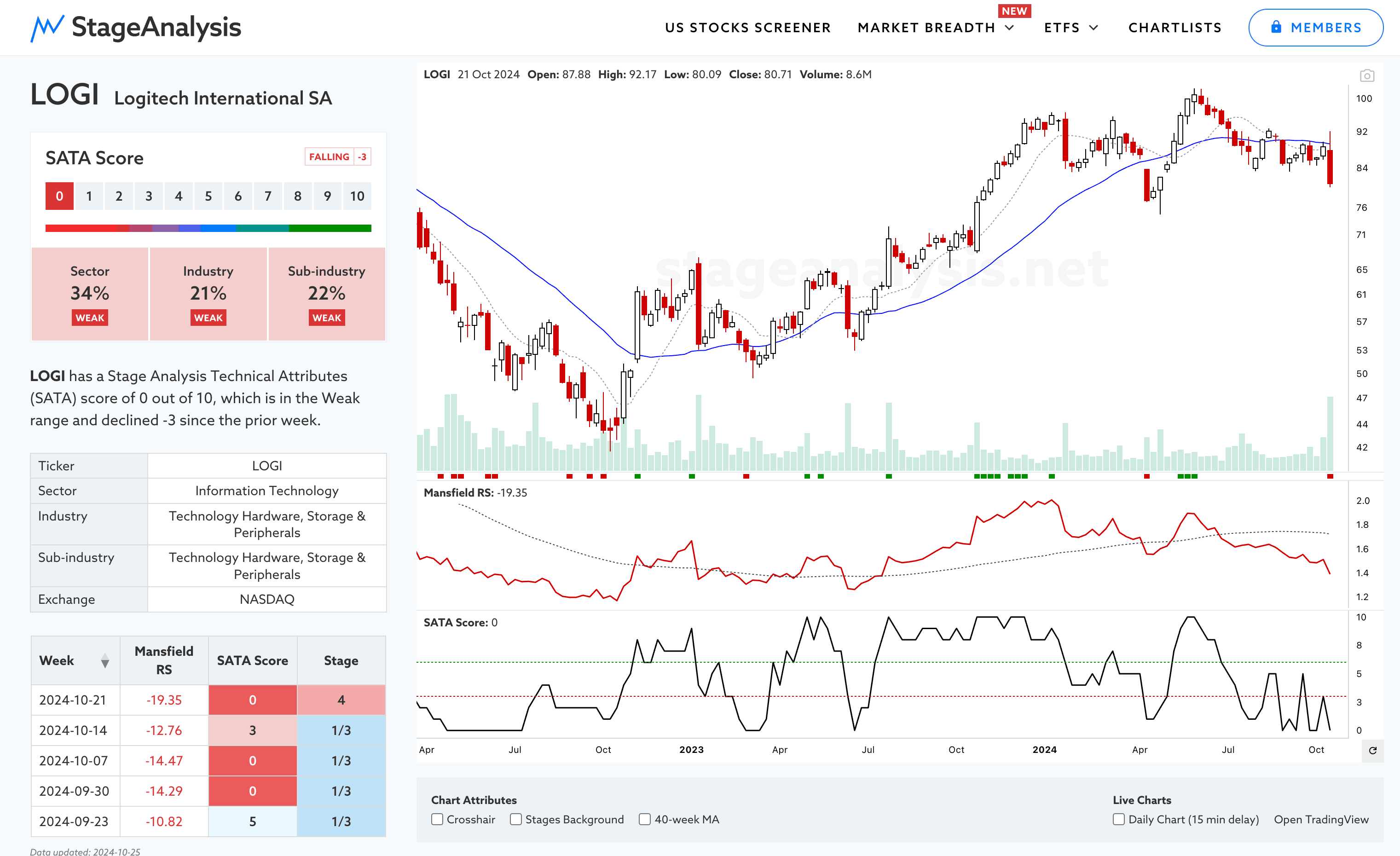Click the chart reset refresh icon
The width and height of the screenshot is (1400, 856).
click(x=1372, y=750)
